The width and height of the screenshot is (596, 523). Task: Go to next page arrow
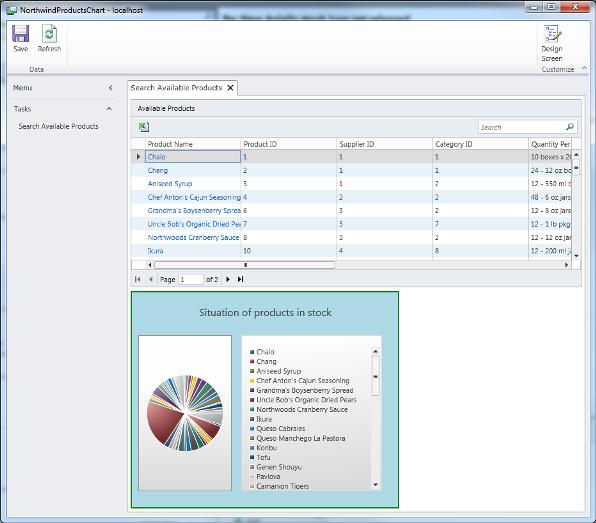click(228, 279)
